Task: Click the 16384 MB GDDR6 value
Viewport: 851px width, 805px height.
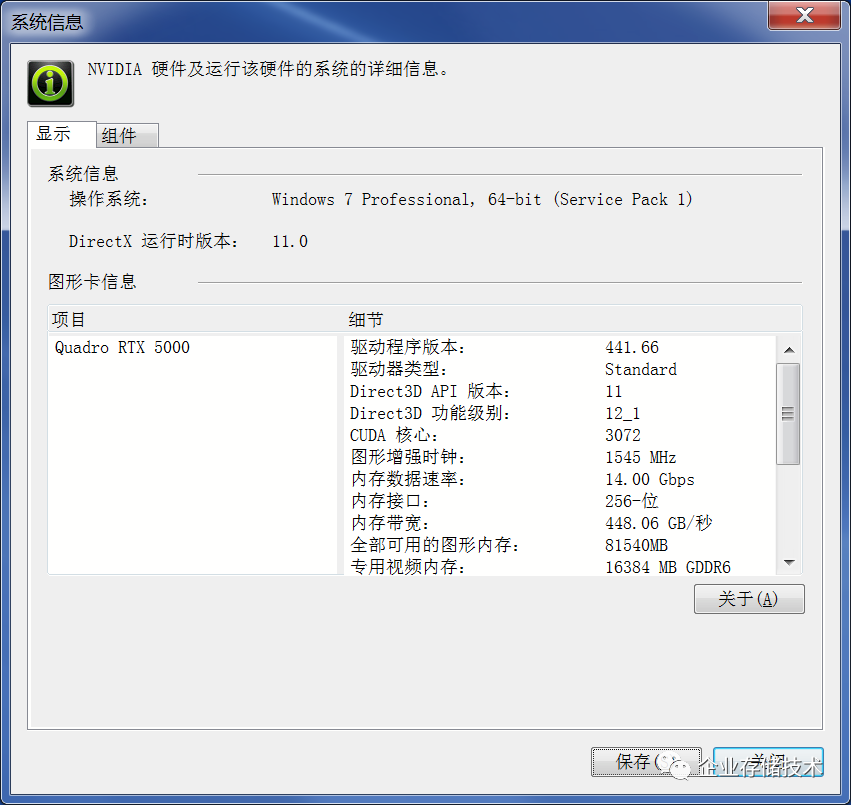Action: (x=668, y=567)
